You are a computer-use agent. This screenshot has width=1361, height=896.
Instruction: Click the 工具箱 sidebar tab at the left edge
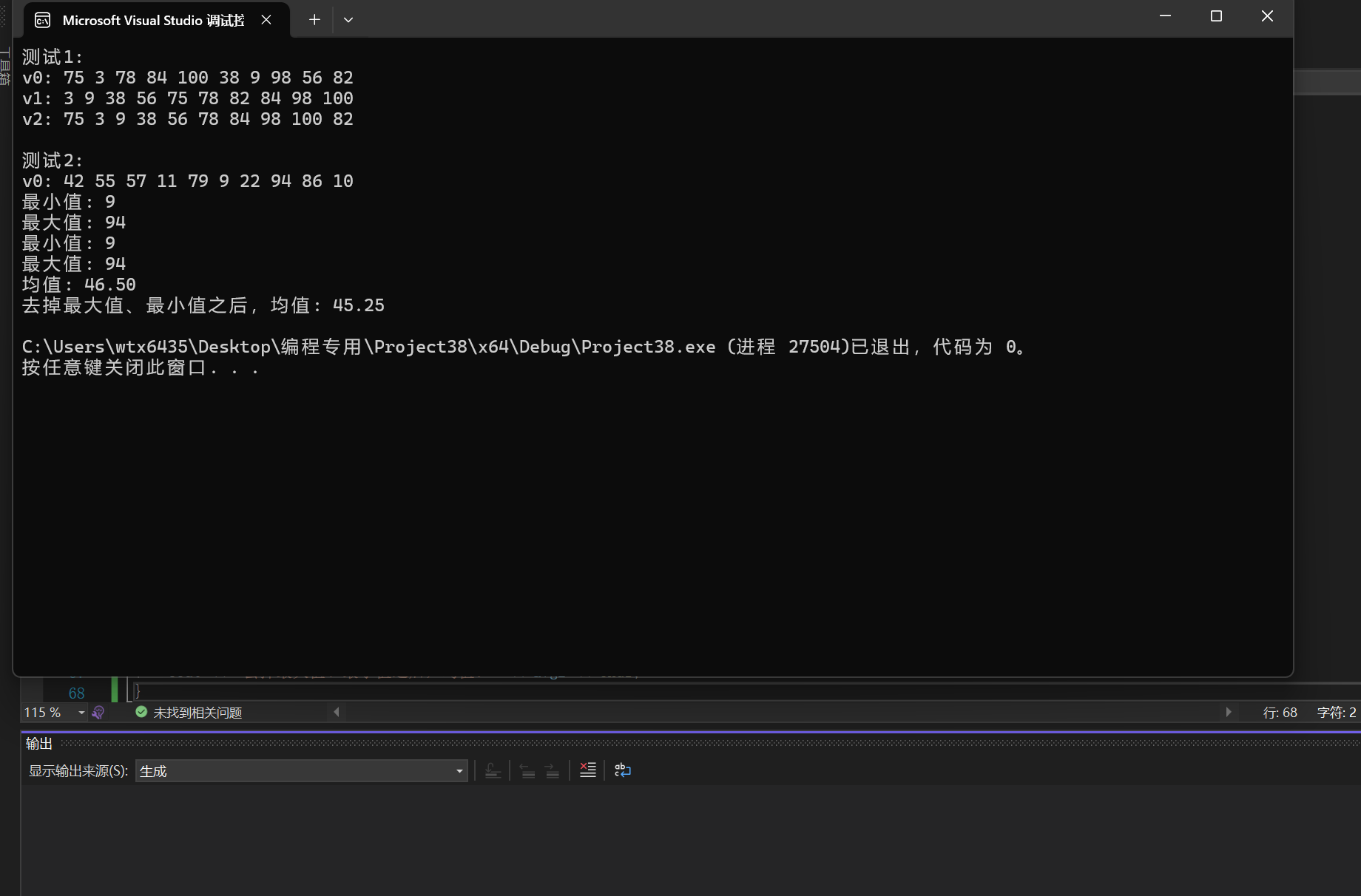pyautogui.click(x=5, y=67)
